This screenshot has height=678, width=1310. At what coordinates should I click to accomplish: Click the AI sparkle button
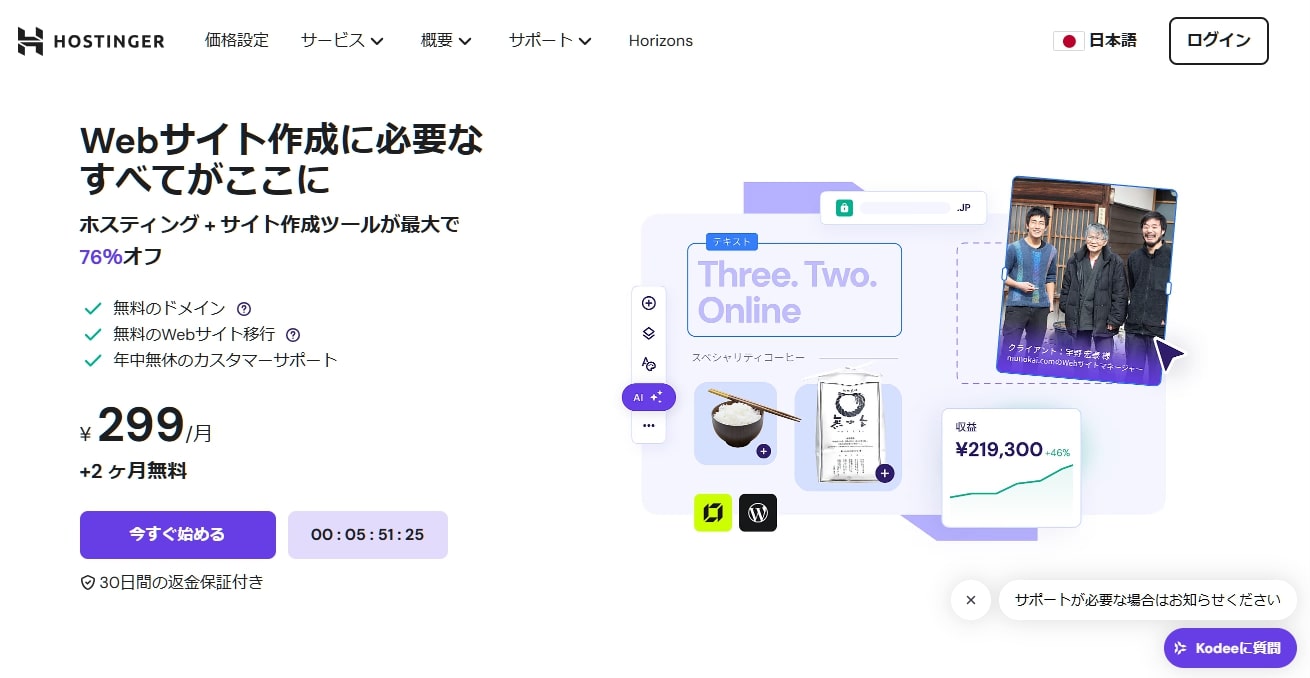[648, 397]
